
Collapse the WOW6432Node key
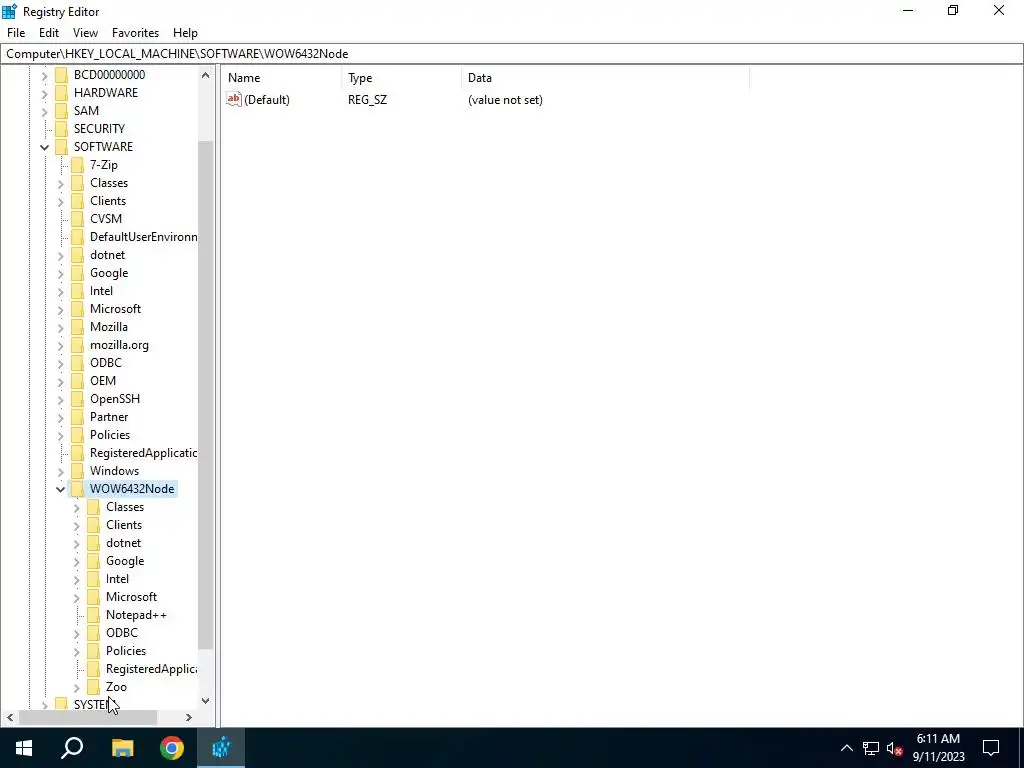61,489
